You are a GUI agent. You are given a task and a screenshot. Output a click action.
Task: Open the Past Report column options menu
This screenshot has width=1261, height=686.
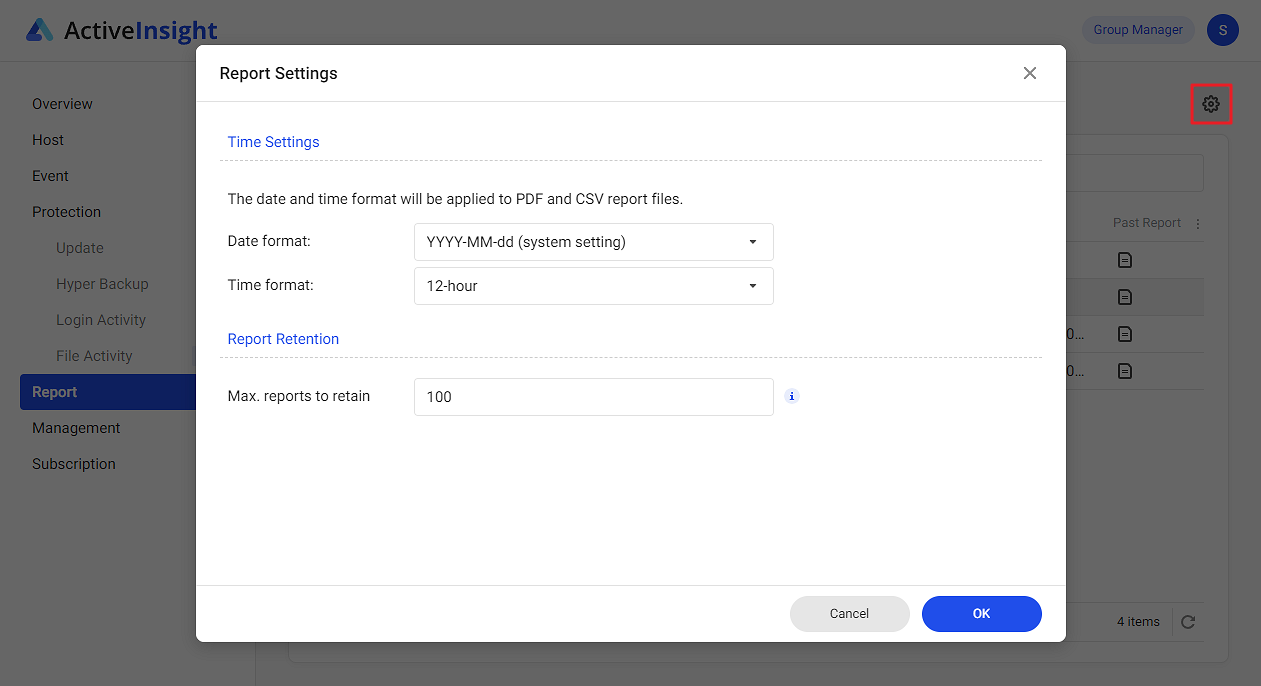[x=1197, y=222]
